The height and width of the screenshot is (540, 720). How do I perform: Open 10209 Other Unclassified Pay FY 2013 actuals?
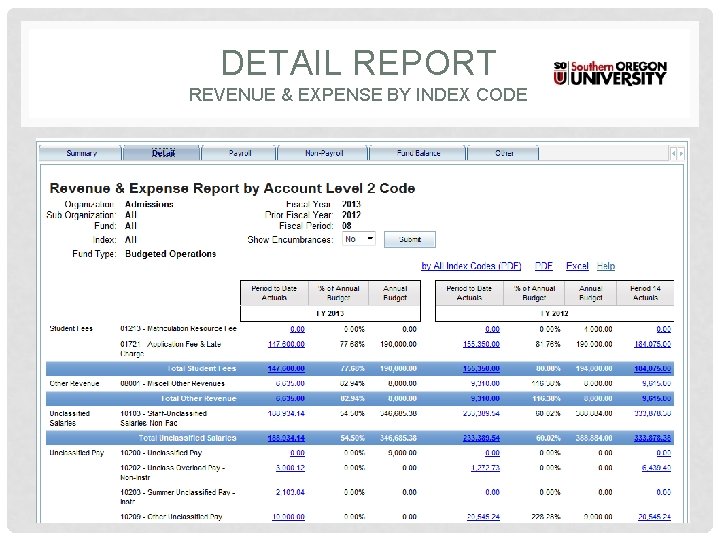click(x=288, y=517)
